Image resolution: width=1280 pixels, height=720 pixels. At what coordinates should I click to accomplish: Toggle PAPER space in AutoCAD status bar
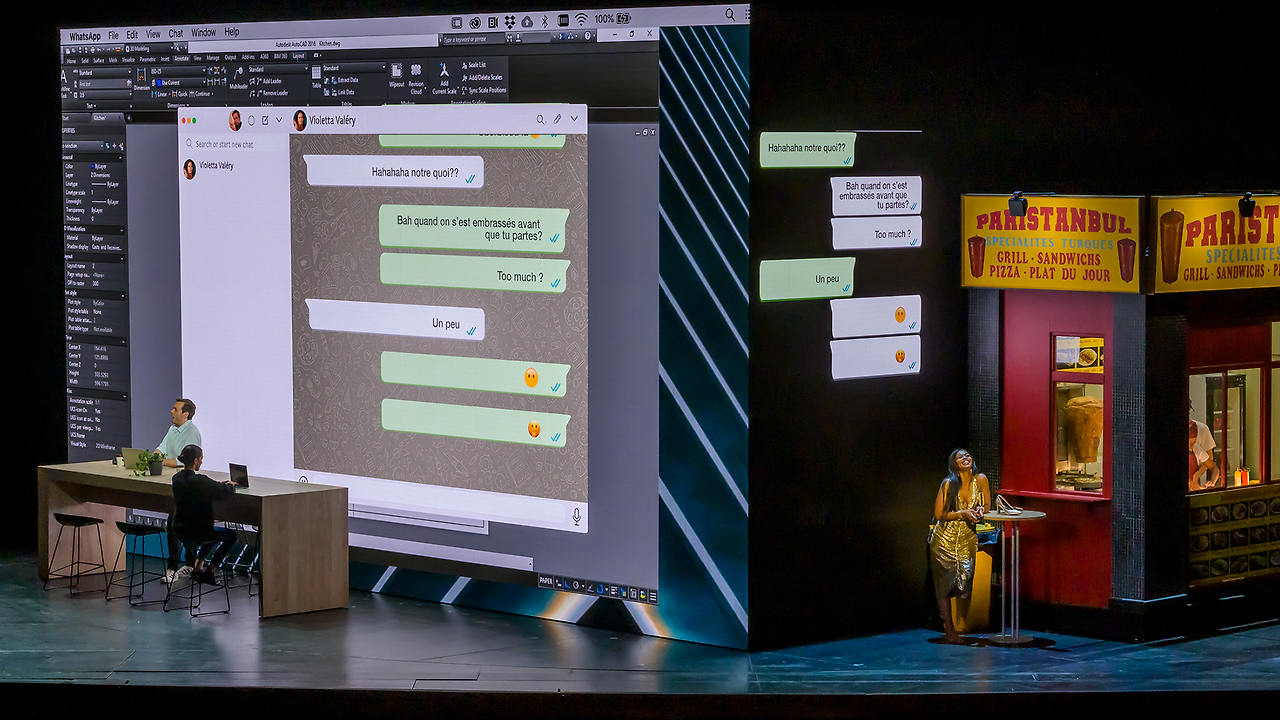(x=546, y=580)
